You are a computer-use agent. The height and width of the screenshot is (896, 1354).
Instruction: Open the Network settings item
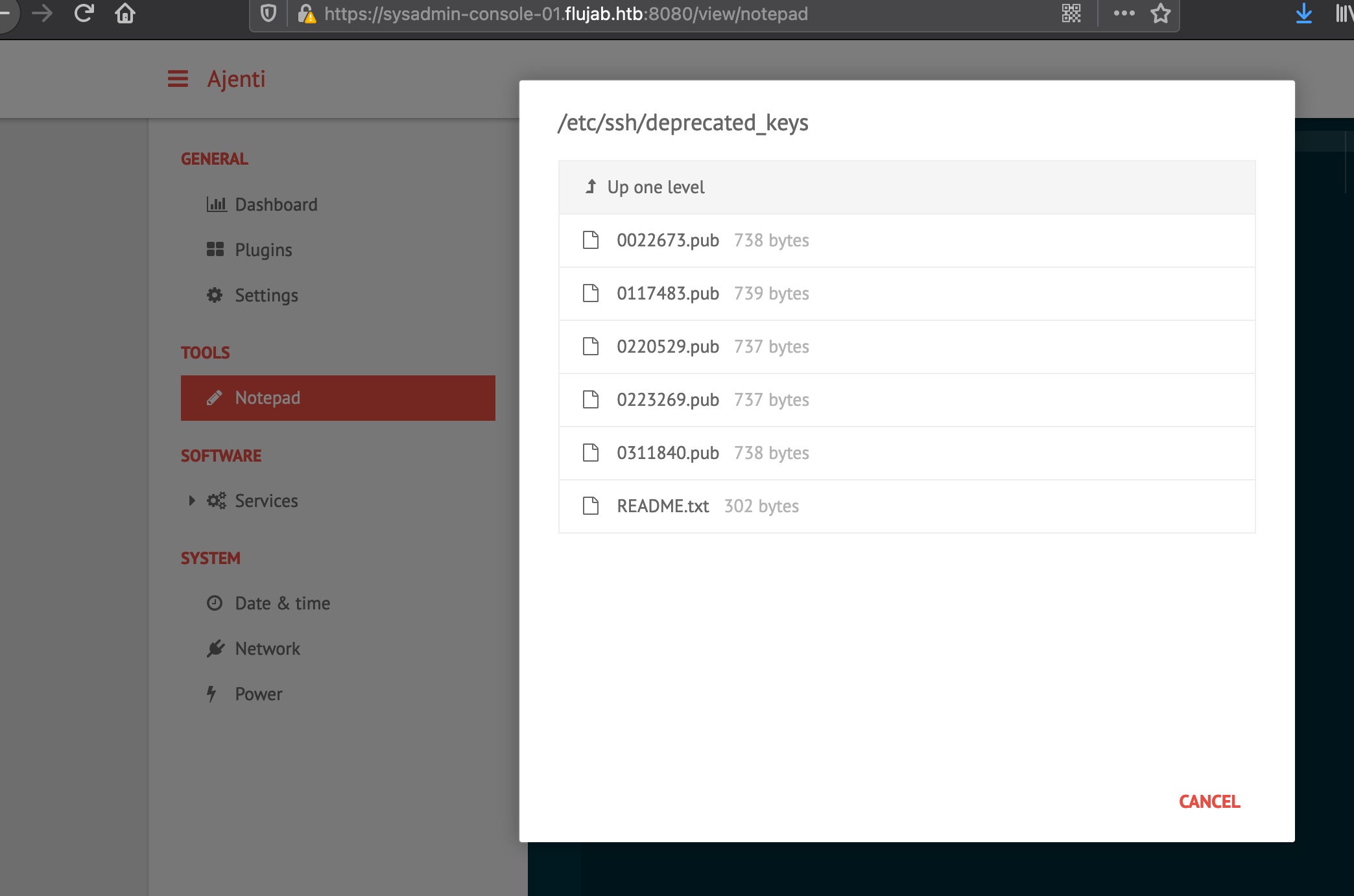(267, 649)
